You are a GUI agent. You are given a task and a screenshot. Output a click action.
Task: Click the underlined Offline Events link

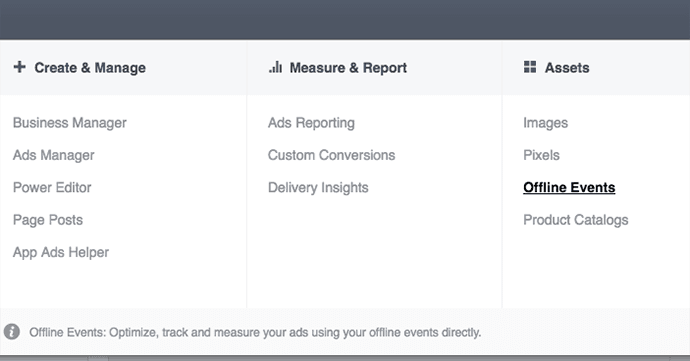click(x=569, y=188)
